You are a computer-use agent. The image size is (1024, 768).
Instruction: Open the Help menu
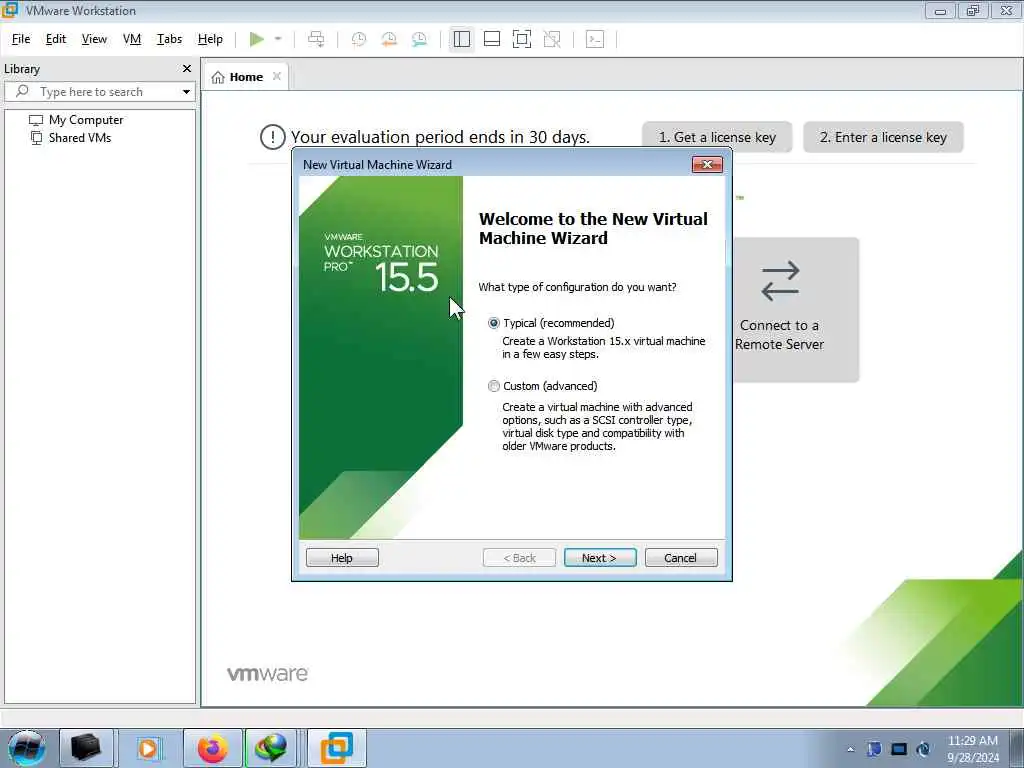[210, 39]
